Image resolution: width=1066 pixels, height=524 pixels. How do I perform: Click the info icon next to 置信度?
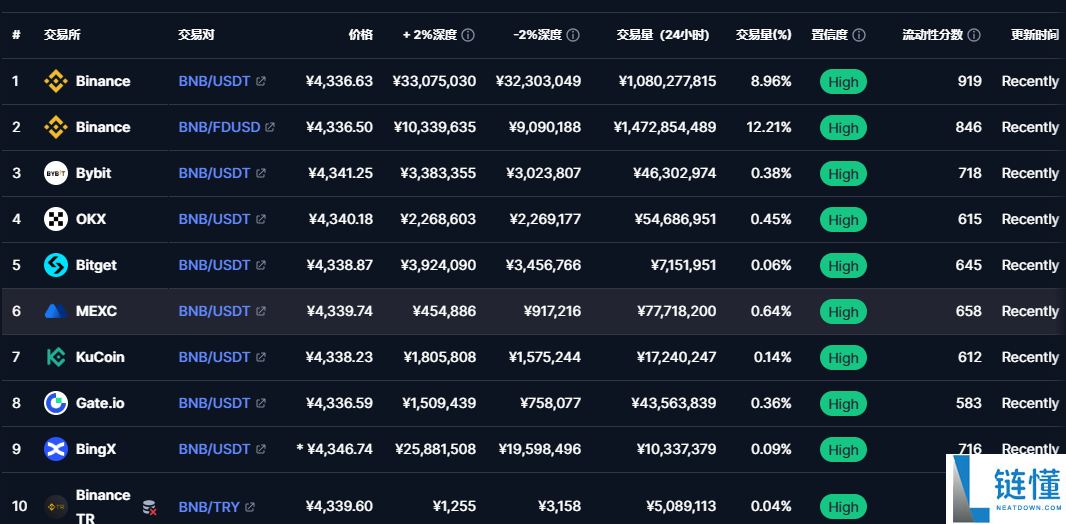pos(859,35)
